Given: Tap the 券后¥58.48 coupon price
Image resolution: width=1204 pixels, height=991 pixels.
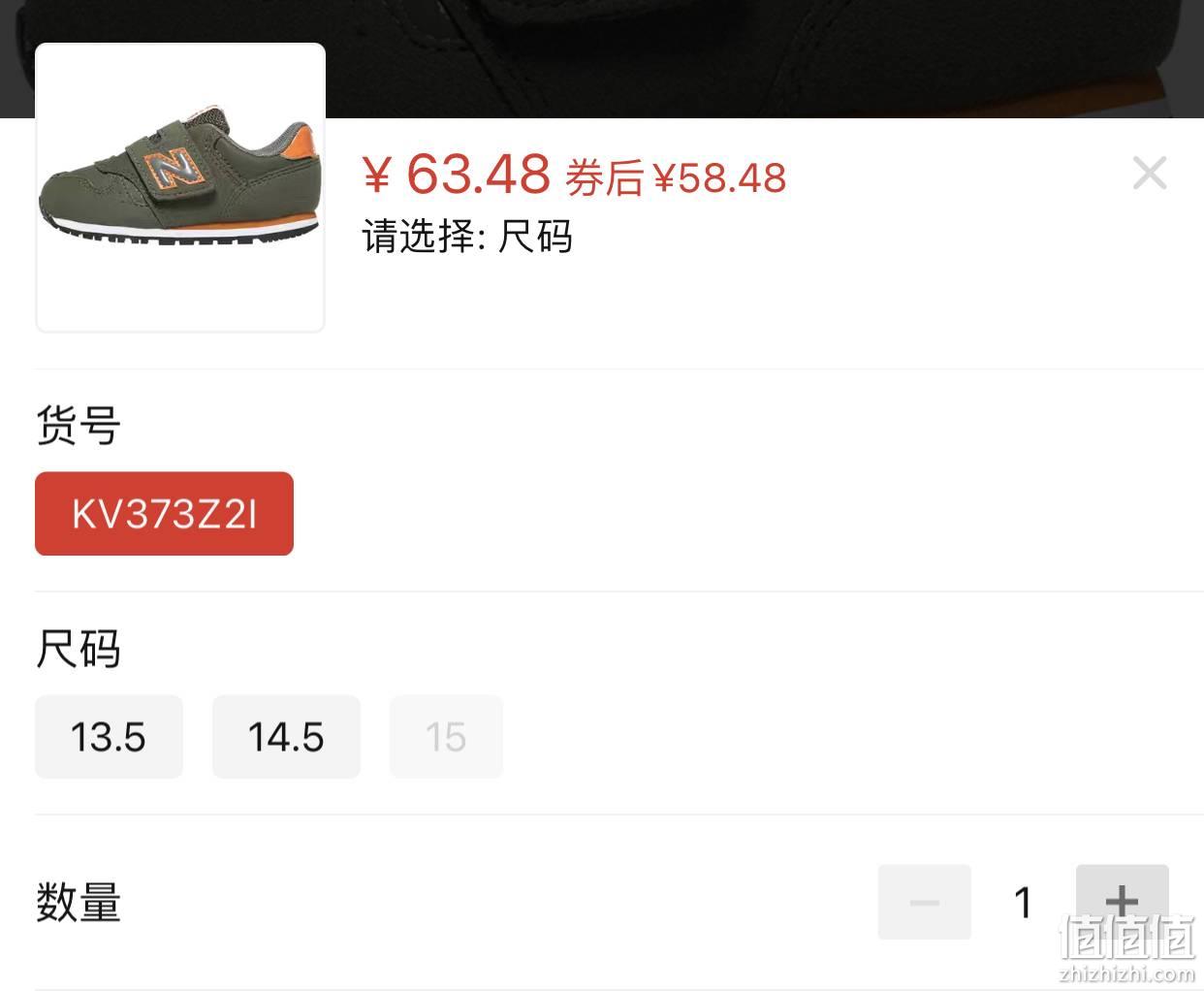Looking at the screenshot, I should point(676,177).
